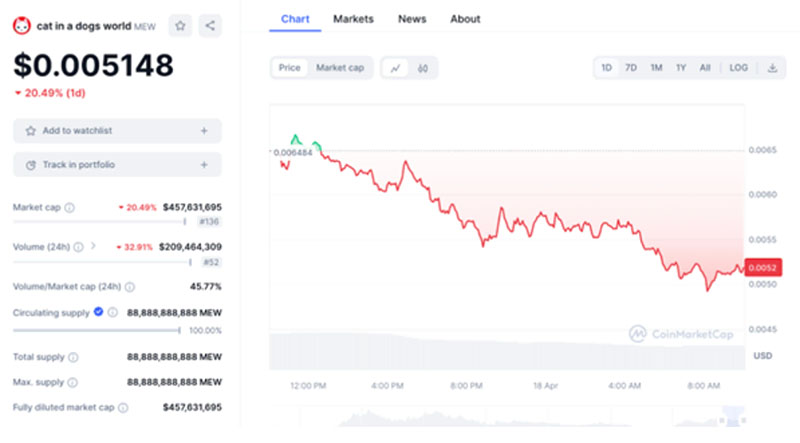Switch to candlestick chart icon
The width and height of the screenshot is (800, 443).
pyautogui.click(x=422, y=68)
